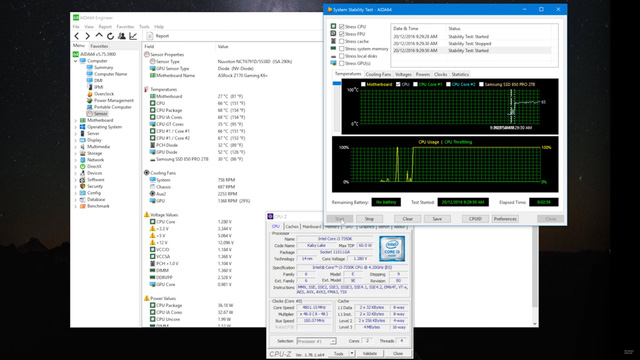Click the Software icon in tree
Viewport: 640px width, 360px height.
(x=82, y=180)
